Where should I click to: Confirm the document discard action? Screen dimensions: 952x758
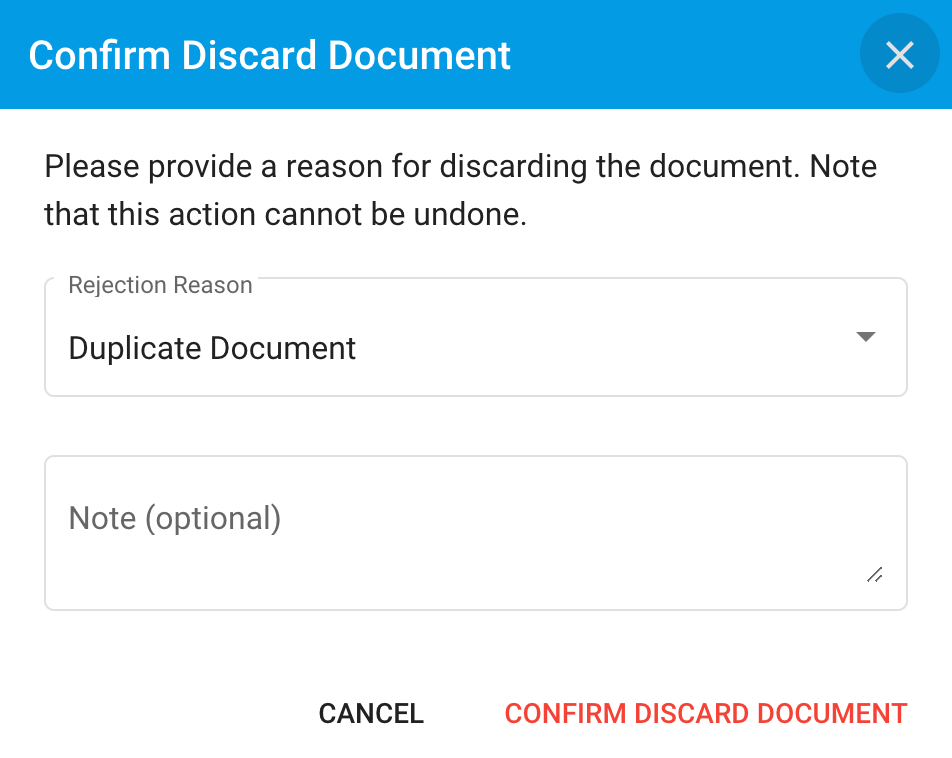705,713
